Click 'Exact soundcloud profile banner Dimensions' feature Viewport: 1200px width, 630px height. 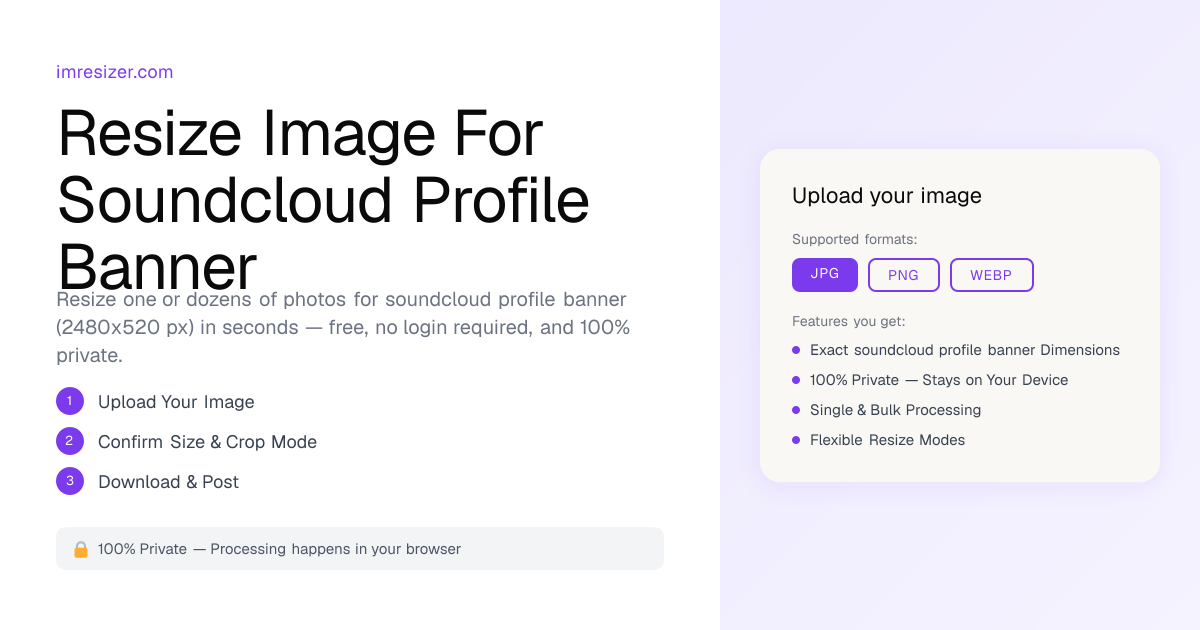pos(965,350)
